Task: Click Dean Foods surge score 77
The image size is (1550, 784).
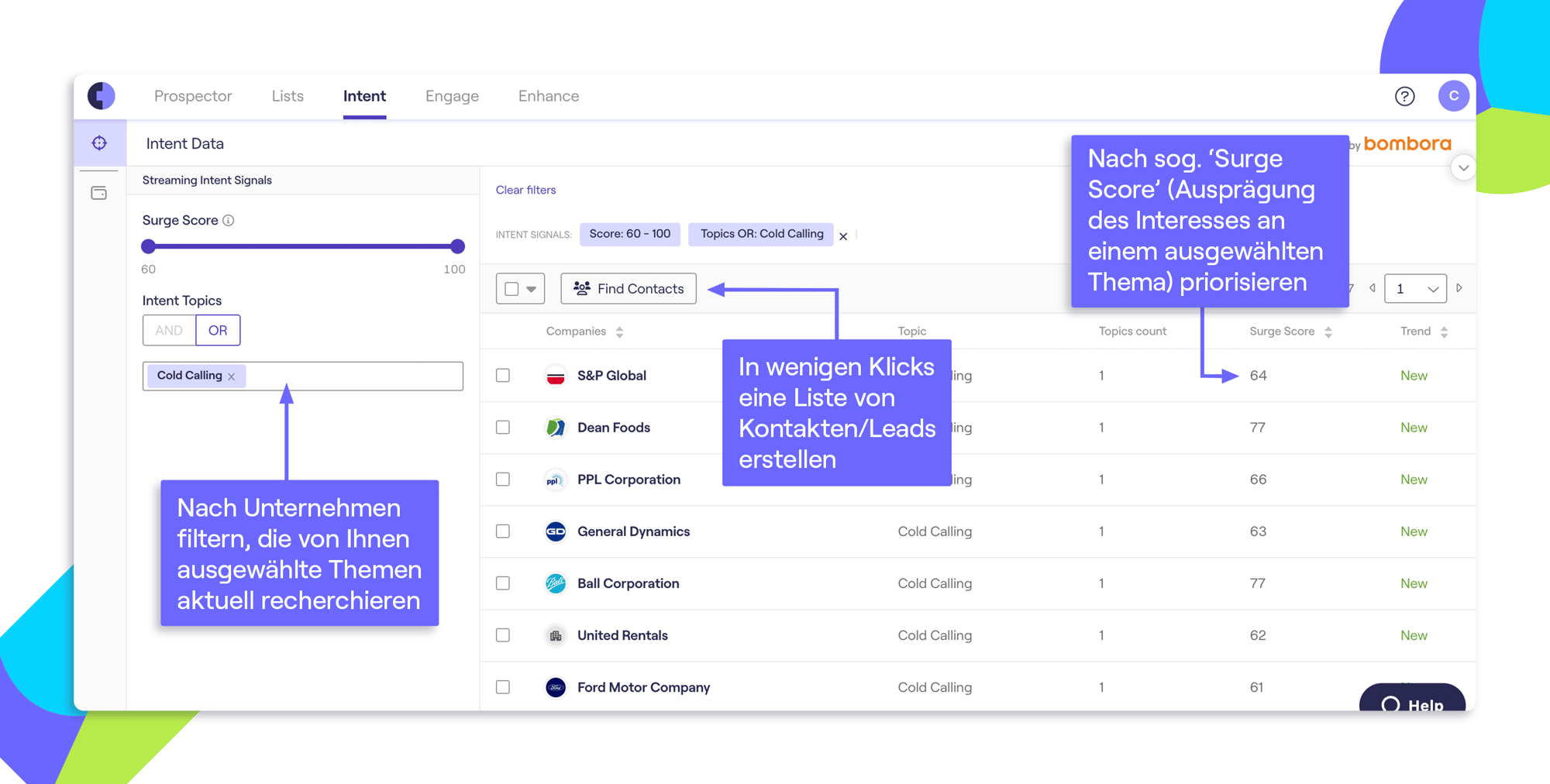Action: coord(1257,428)
